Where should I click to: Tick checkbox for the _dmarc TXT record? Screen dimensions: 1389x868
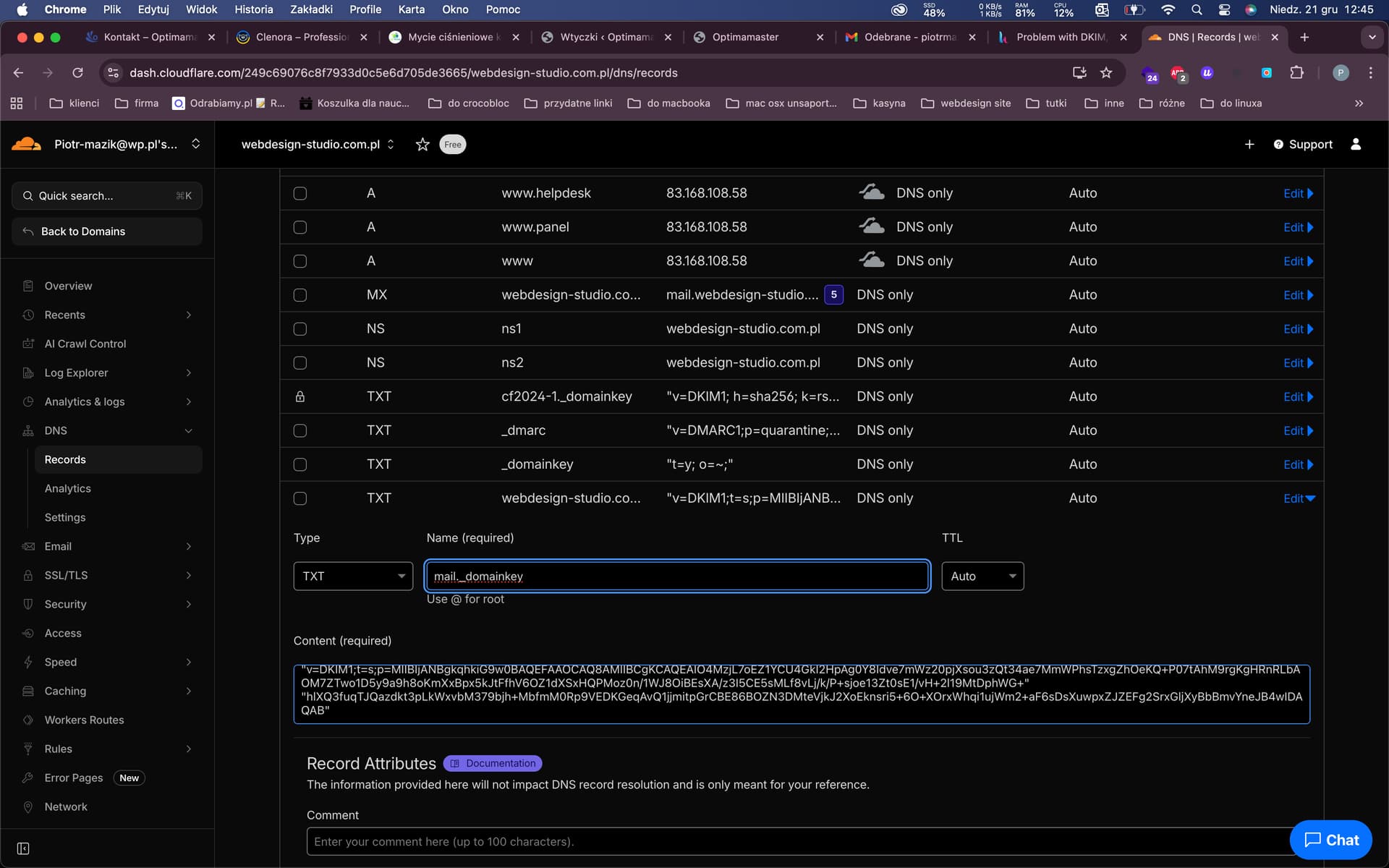pyautogui.click(x=300, y=430)
